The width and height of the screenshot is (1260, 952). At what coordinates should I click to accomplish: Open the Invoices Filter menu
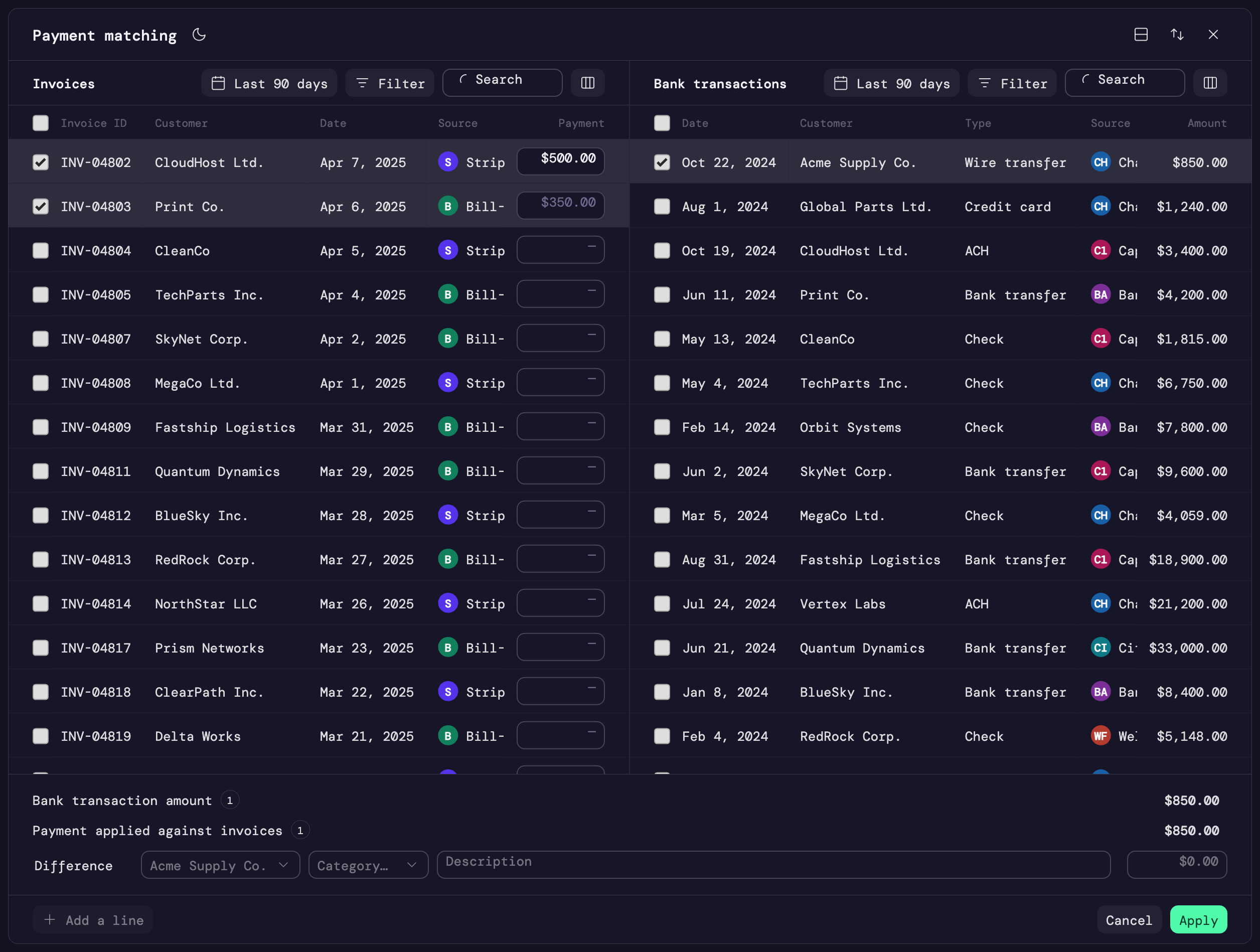(x=390, y=83)
